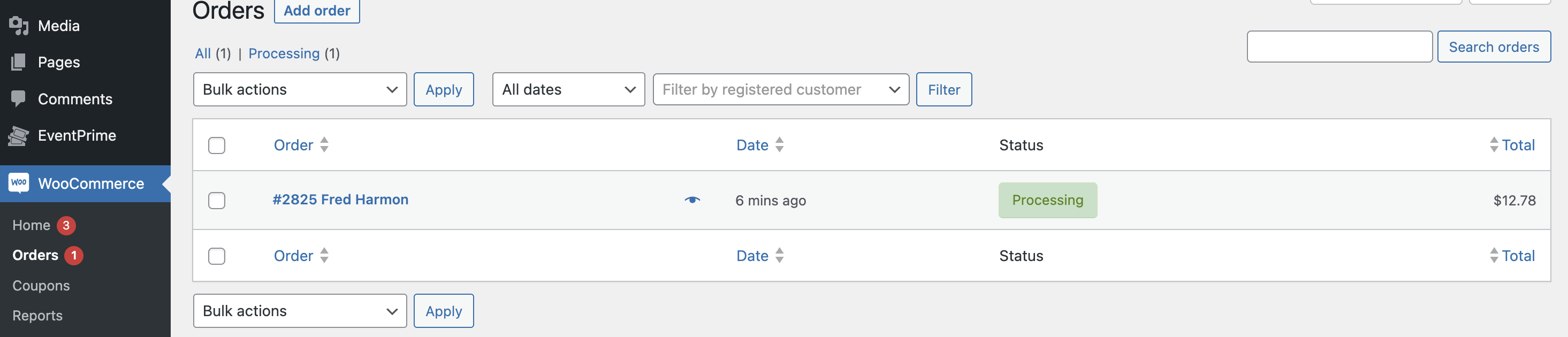Click the Comments bubble icon

tap(19, 98)
